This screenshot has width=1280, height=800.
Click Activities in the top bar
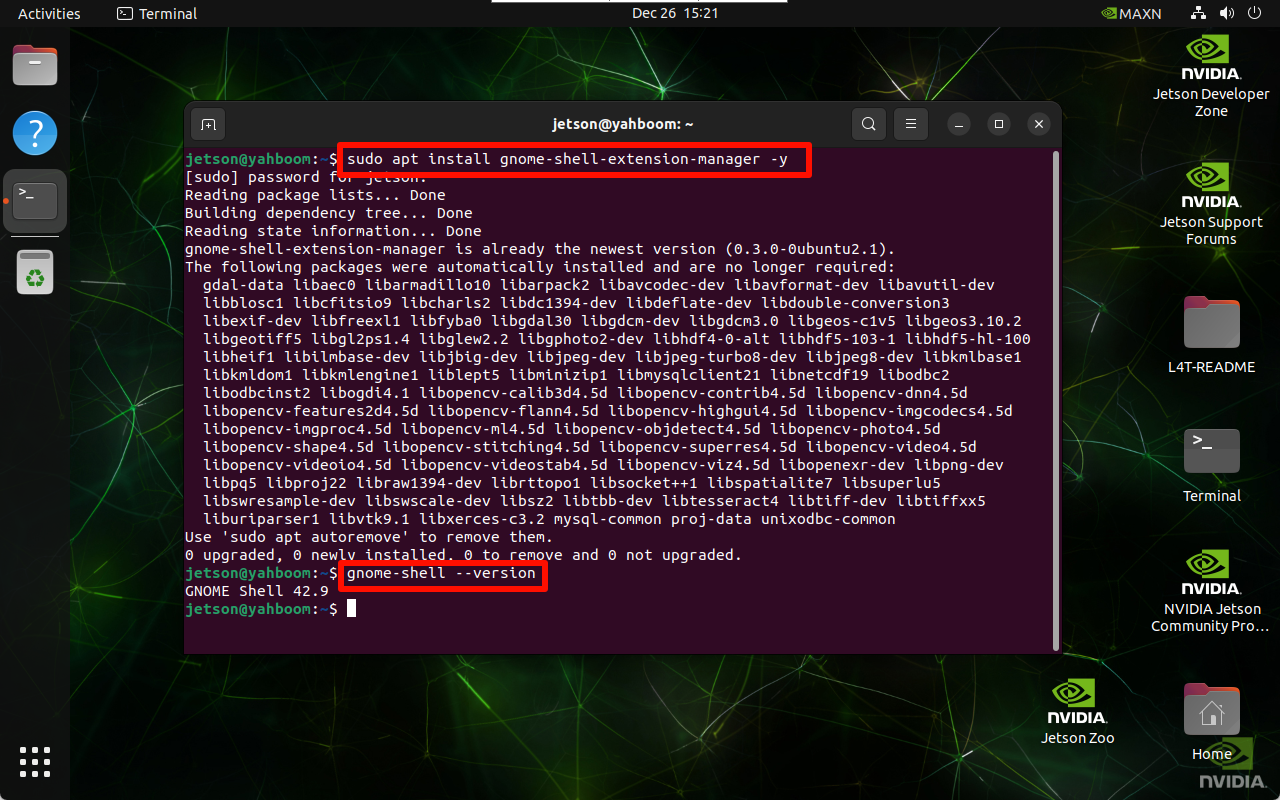(48, 13)
